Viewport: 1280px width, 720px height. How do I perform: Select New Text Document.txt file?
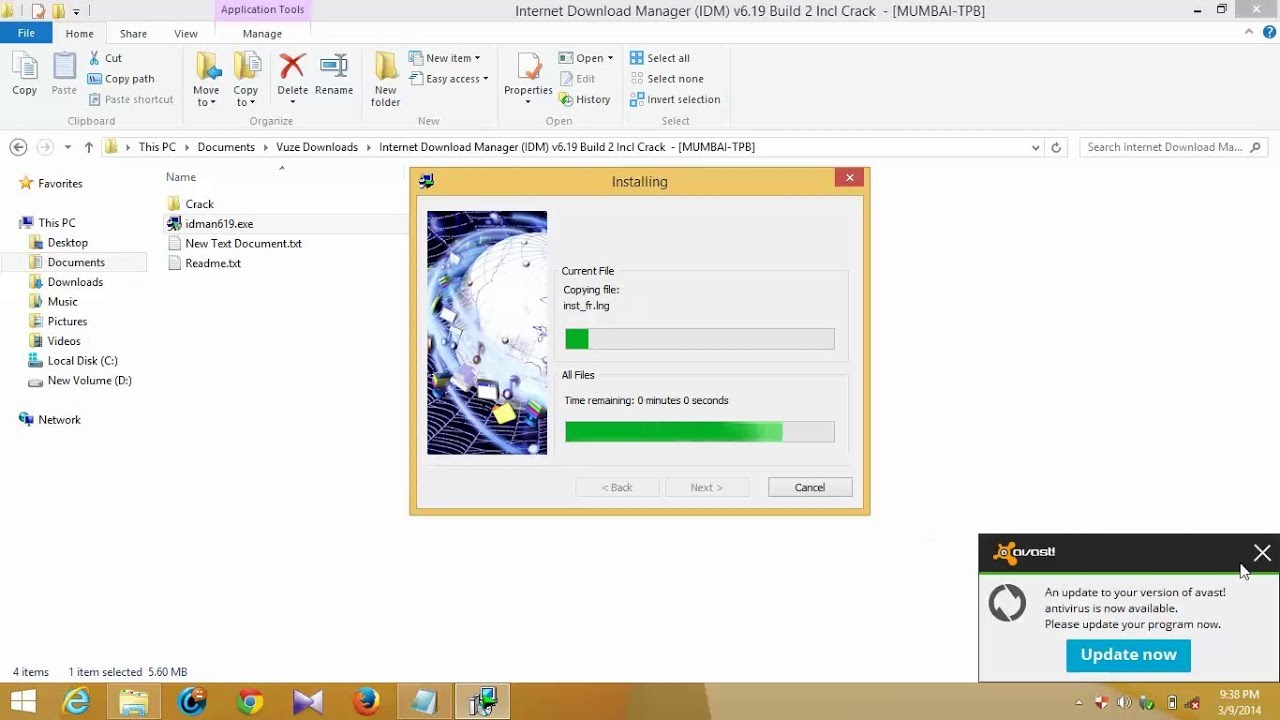point(243,244)
